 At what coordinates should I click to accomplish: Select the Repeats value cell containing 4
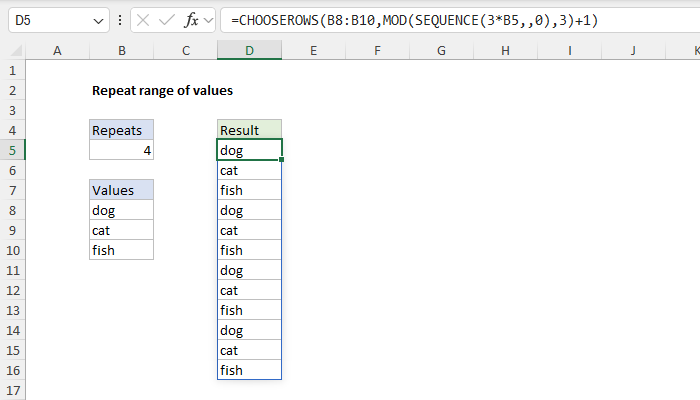coord(121,150)
